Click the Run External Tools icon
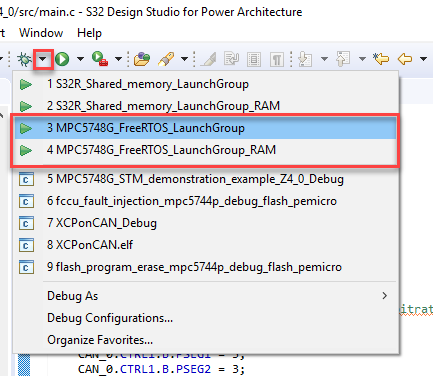 click(x=100, y=59)
